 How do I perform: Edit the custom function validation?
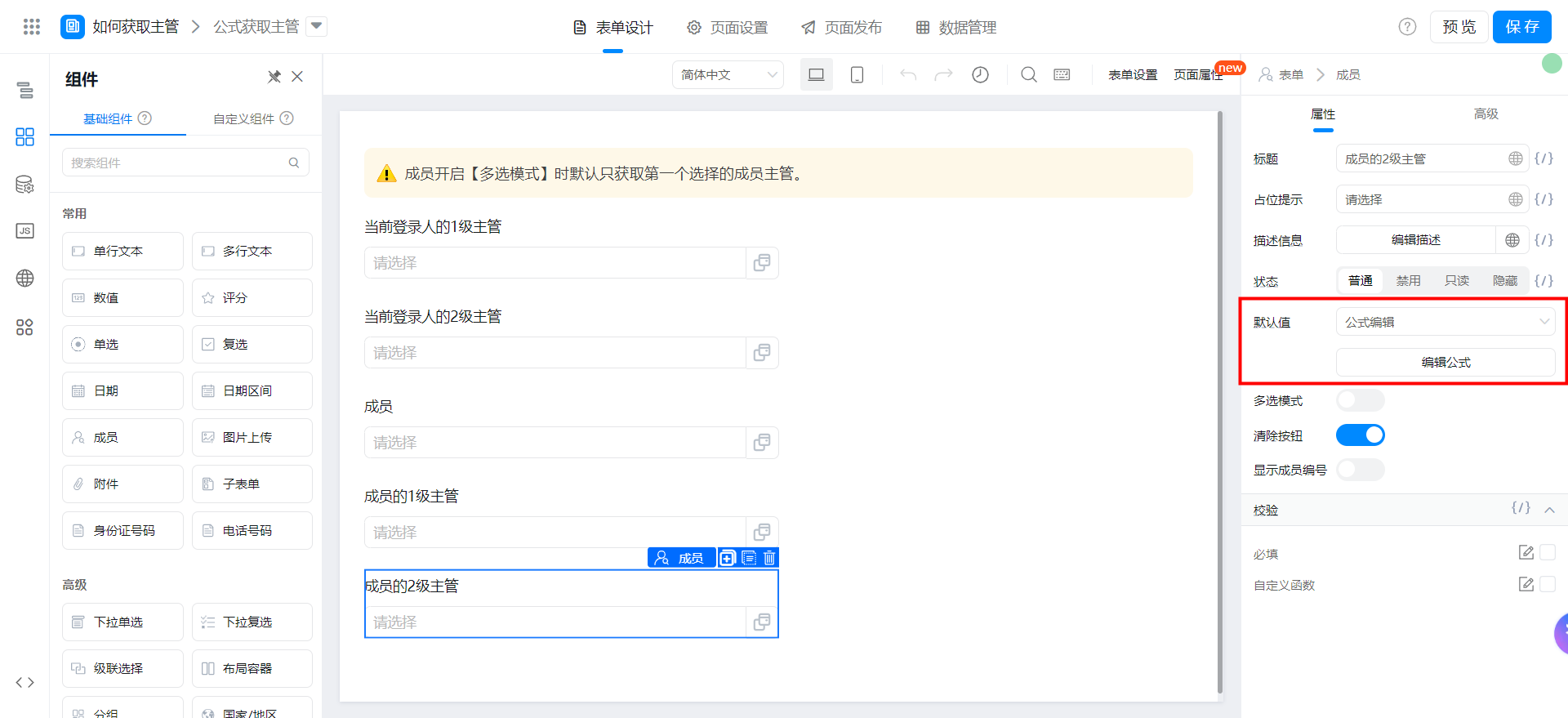coord(1526,584)
